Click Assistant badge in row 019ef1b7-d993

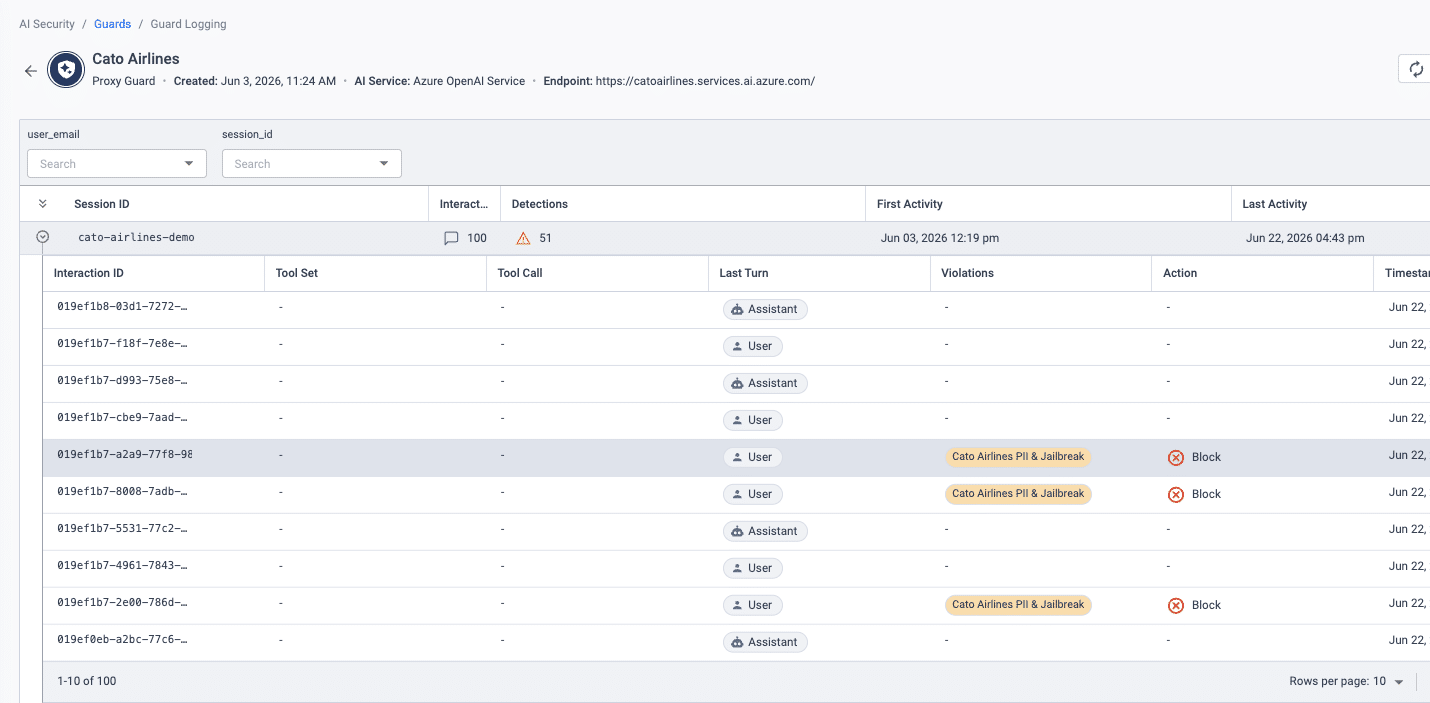(x=765, y=383)
